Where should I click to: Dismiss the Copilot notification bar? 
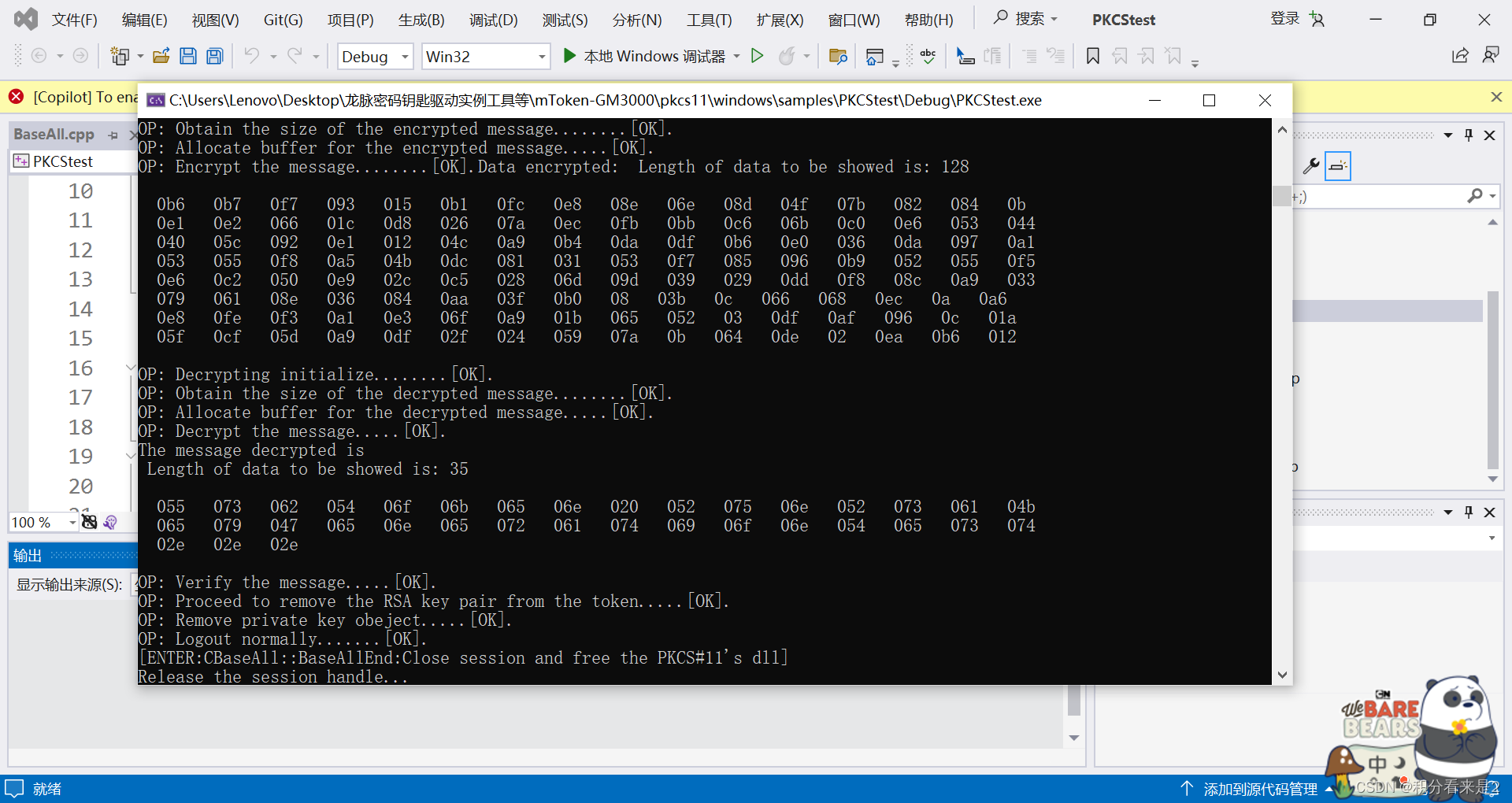tap(1496, 97)
